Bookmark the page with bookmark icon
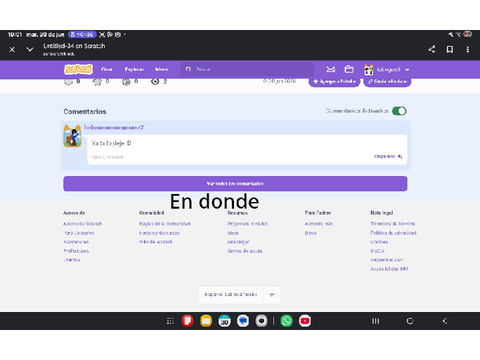The image size is (480, 360). (450, 49)
